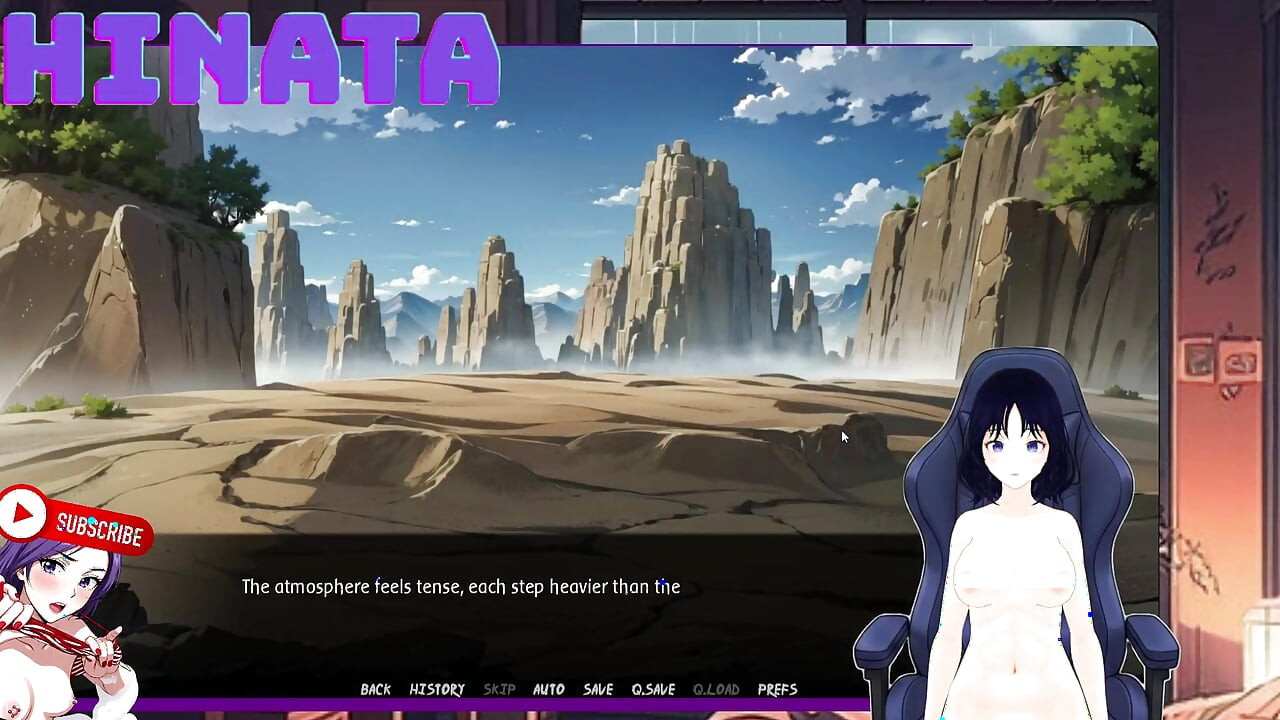1280x720 pixels.
Task: Enable AUTO-advance mode
Action: [546, 689]
